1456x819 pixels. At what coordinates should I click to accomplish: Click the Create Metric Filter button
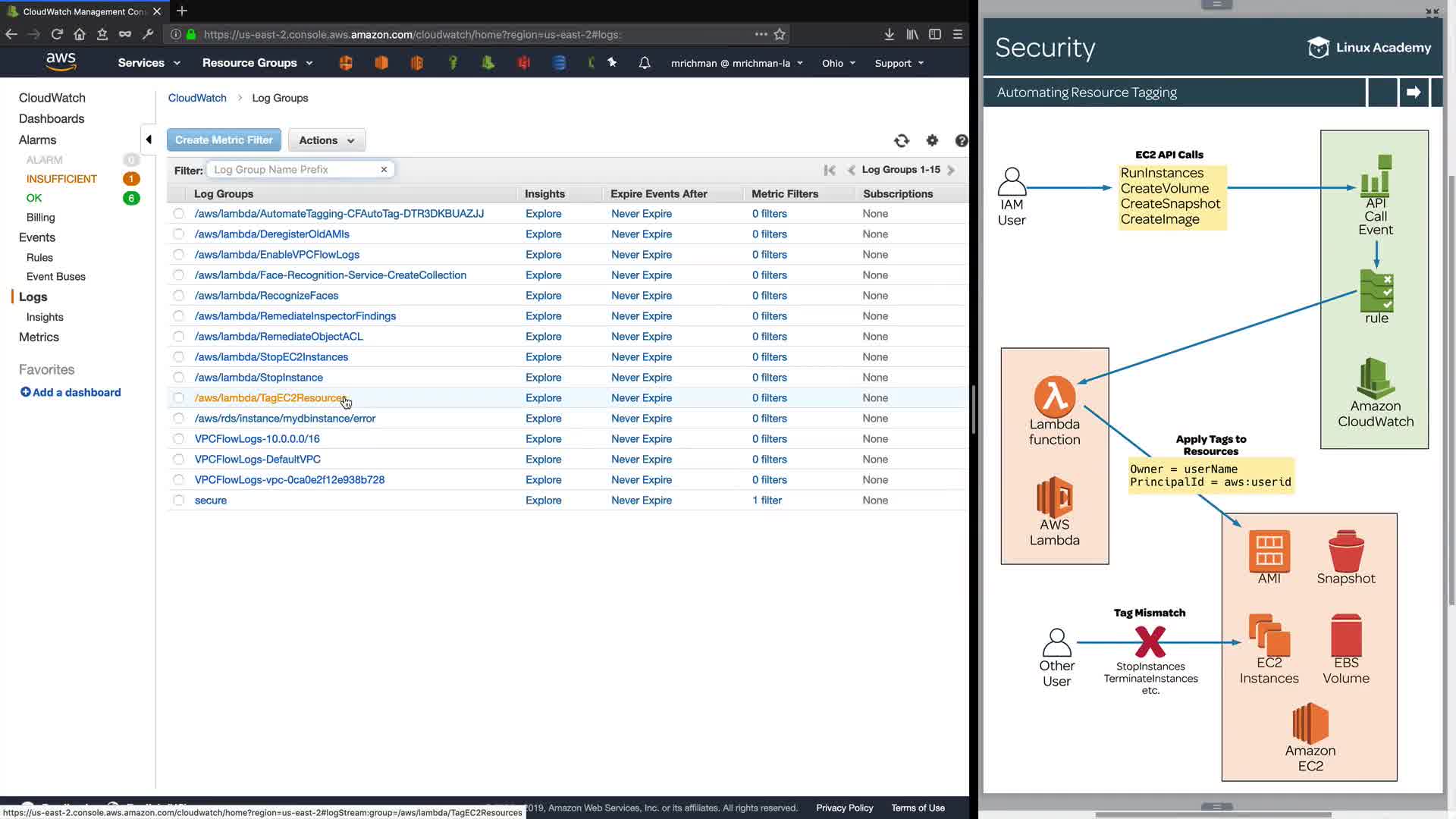point(224,140)
